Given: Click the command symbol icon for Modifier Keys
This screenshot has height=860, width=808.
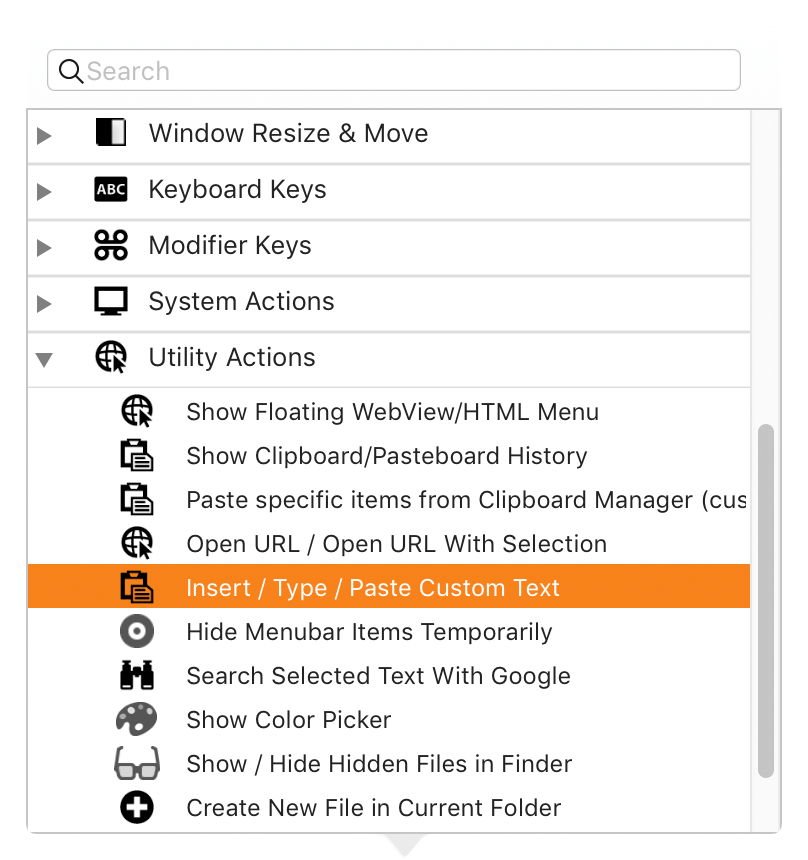Looking at the screenshot, I should [111, 245].
